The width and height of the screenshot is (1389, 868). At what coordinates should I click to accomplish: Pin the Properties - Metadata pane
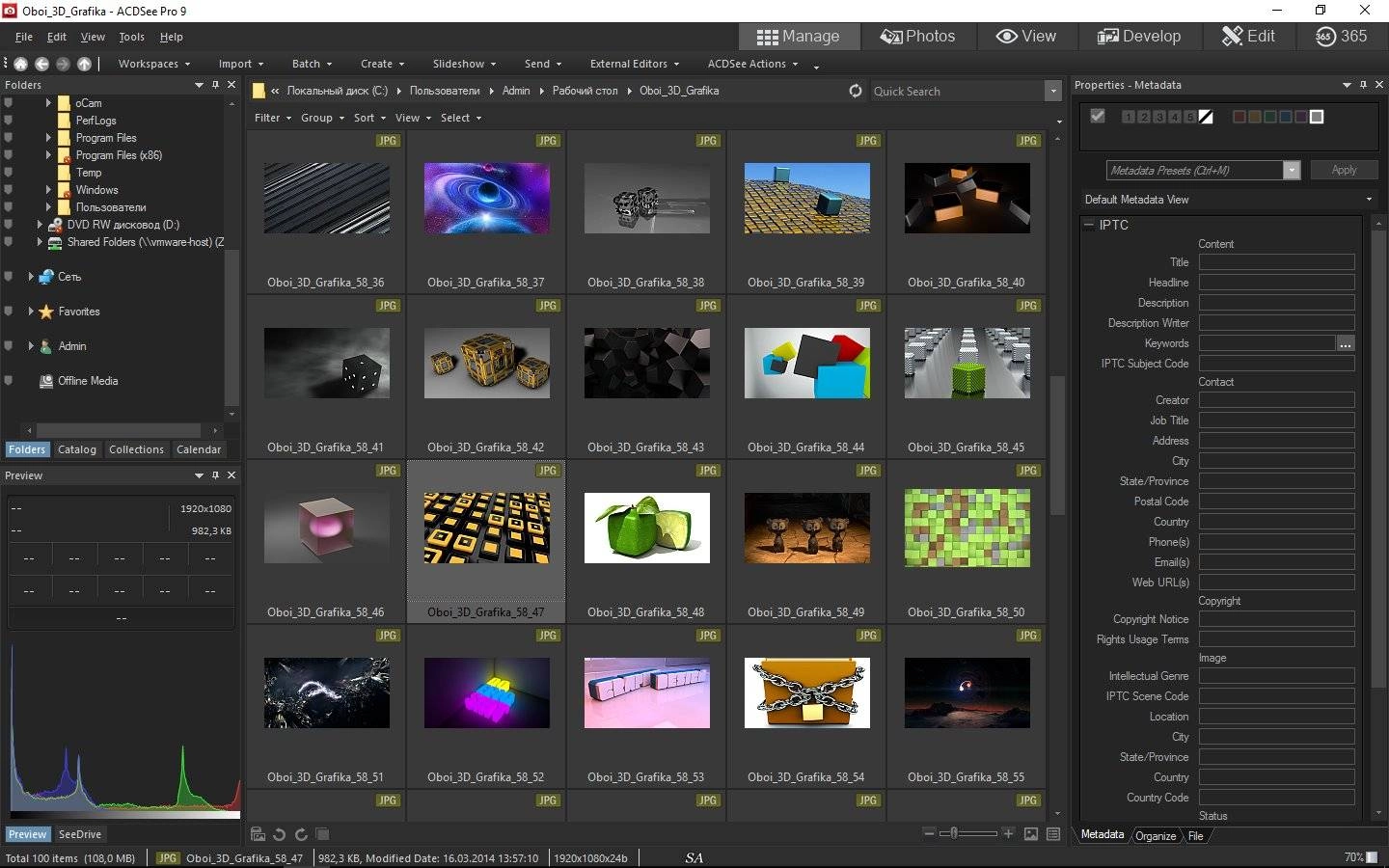1363,85
